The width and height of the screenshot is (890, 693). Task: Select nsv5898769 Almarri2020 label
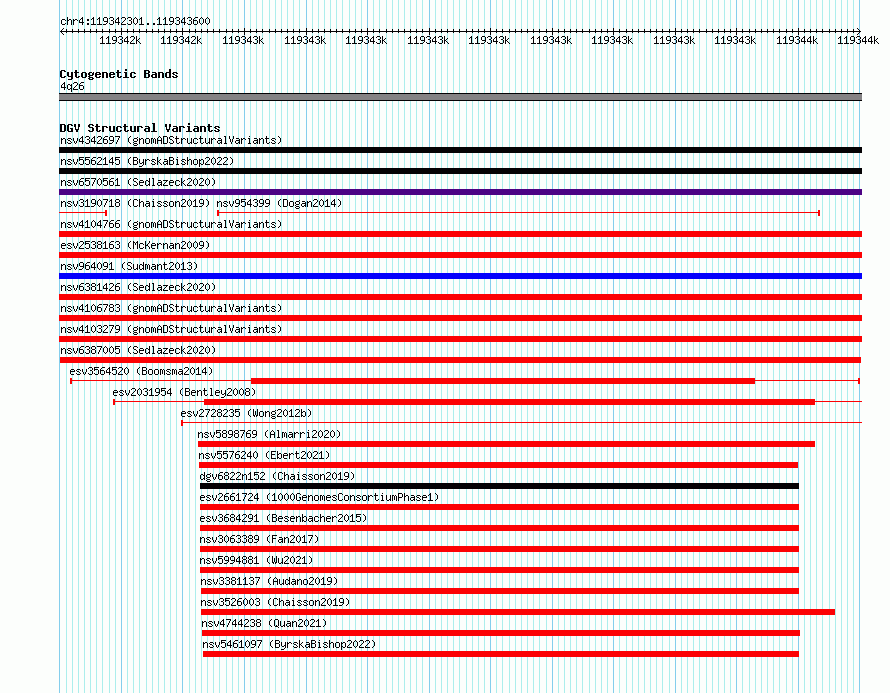pos(269,434)
